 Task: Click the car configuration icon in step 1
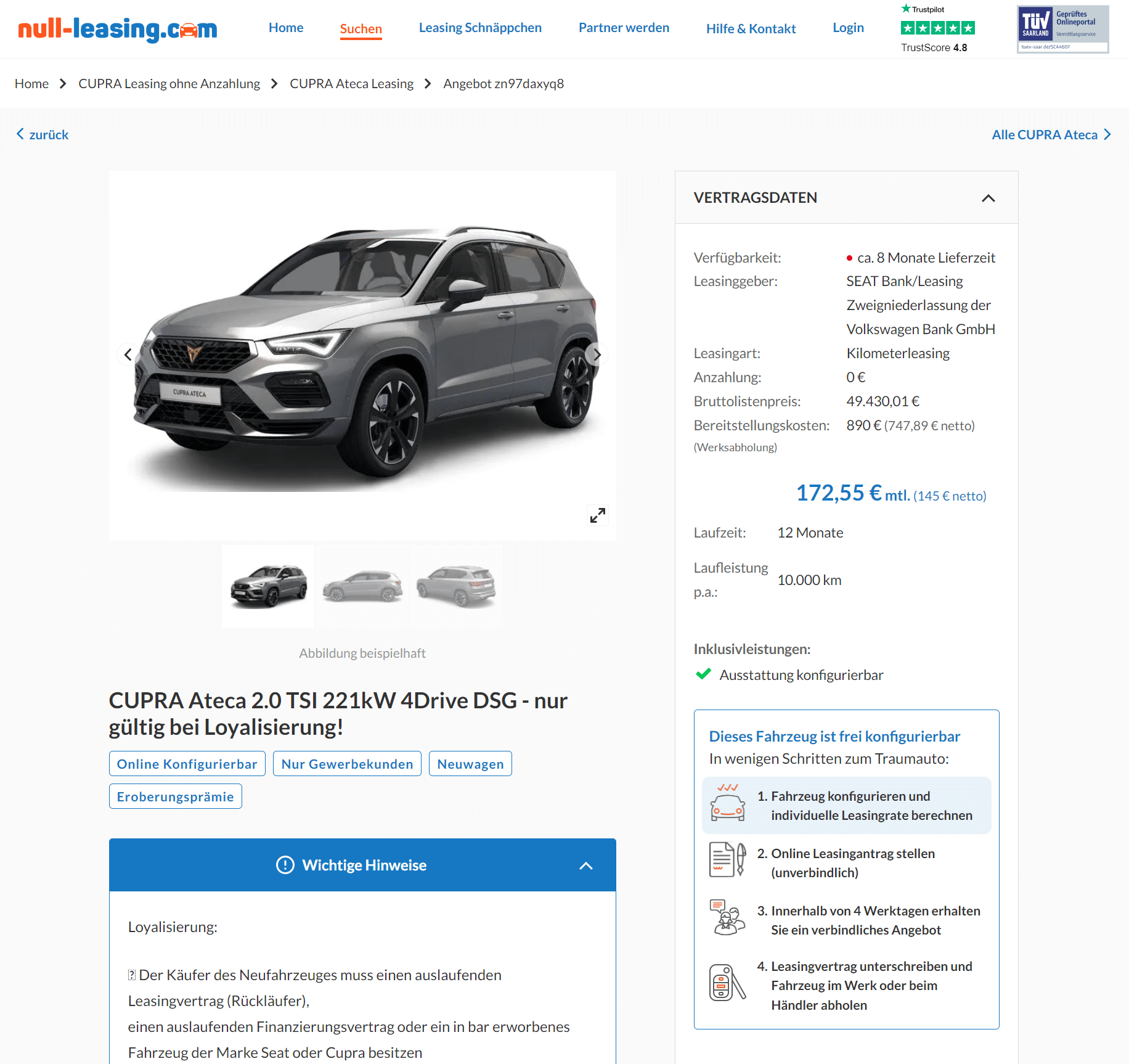point(728,803)
